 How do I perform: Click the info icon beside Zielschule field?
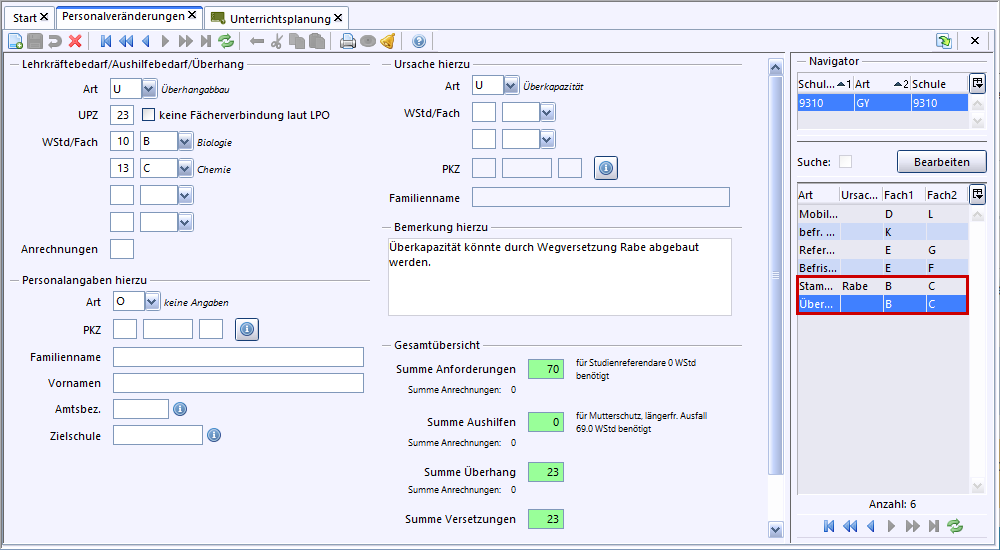click(x=214, y=435)
